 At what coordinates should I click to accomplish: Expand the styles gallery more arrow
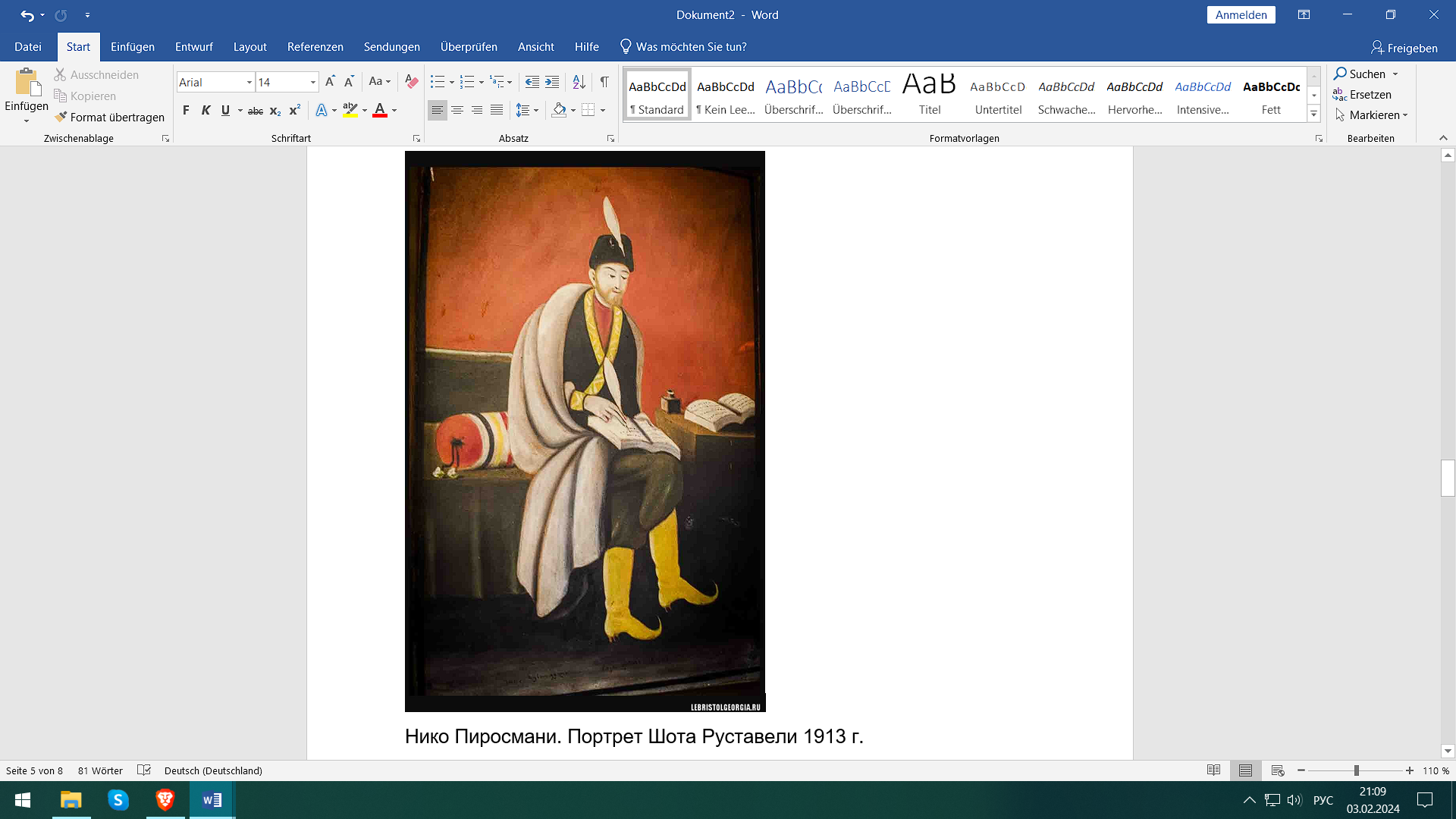click(x=1314, y=114)
